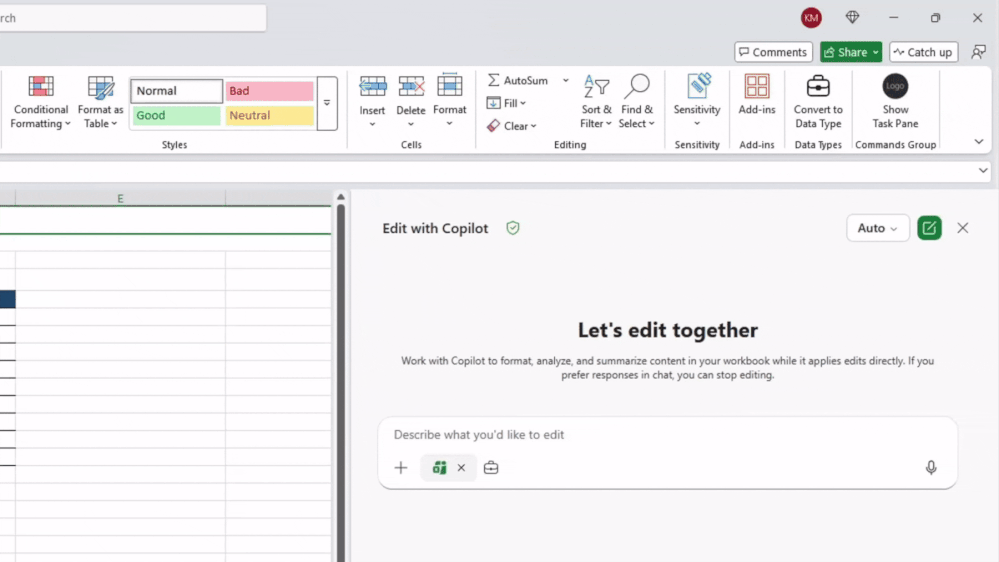999x562 pixels.
Task: Open the Share dropdown arrow
Action: [x=876, y=52]
